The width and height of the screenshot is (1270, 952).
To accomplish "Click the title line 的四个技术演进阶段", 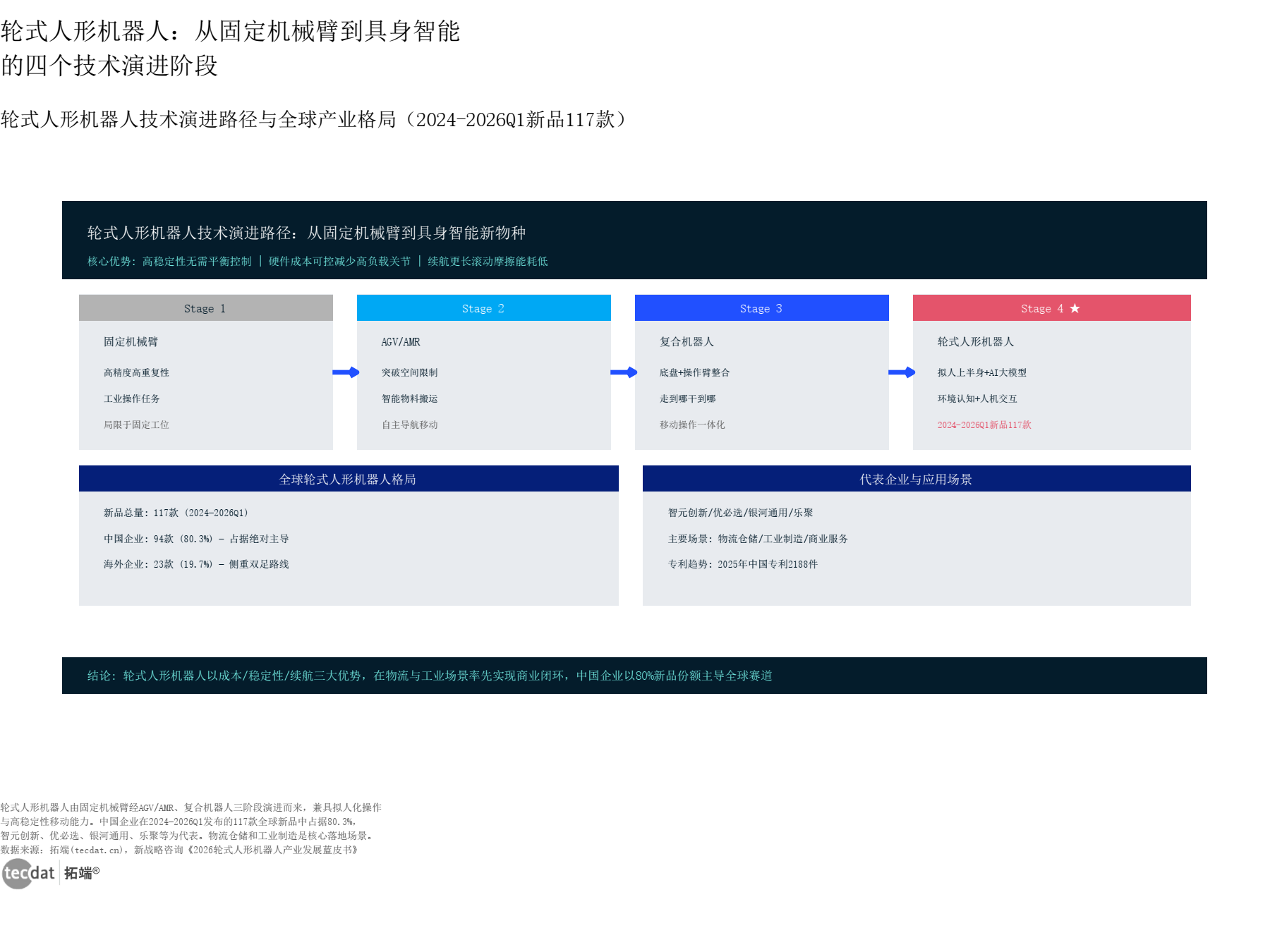I will tap(109, 66).
